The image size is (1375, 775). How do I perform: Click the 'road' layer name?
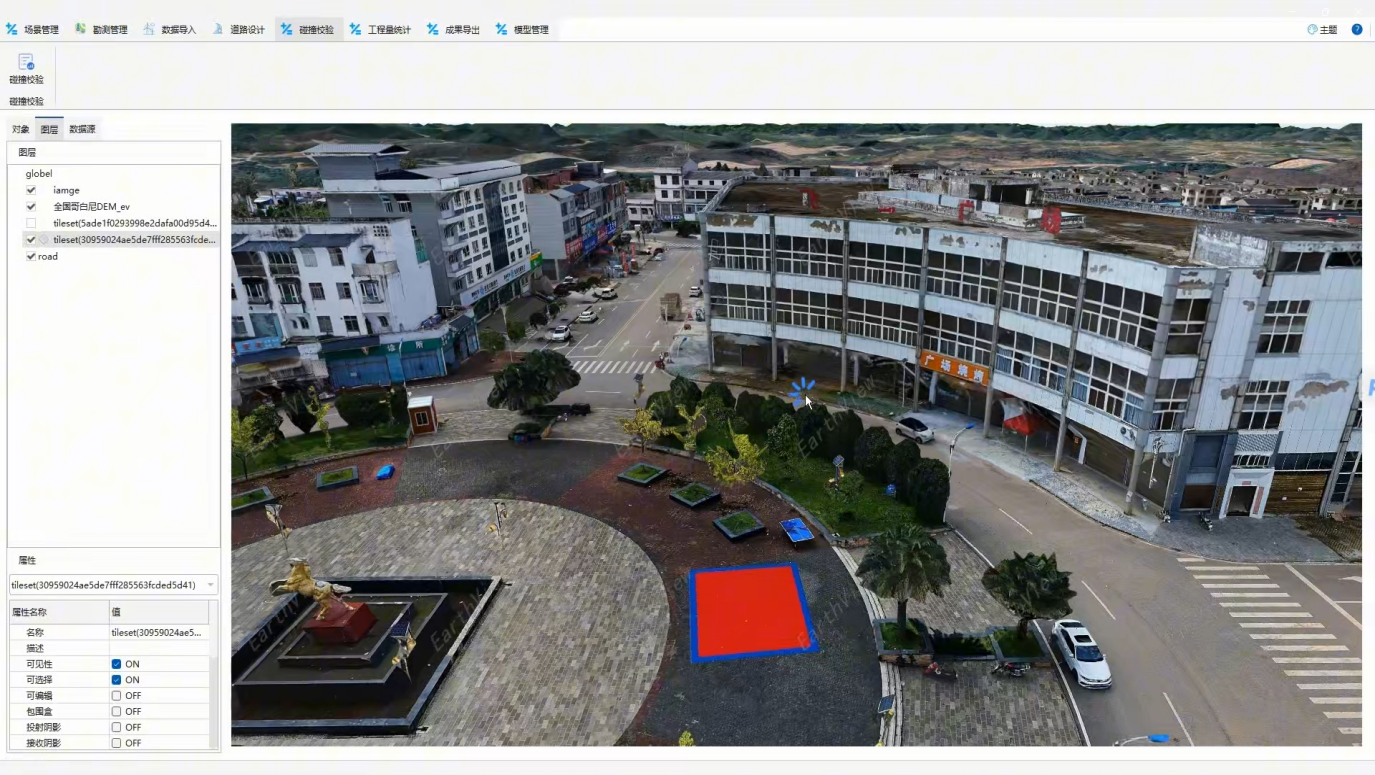48,257
